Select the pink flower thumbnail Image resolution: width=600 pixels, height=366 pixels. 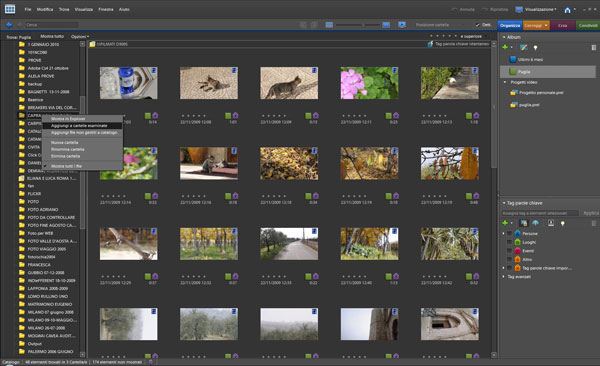pyautogui.click(x=369, y=83)
